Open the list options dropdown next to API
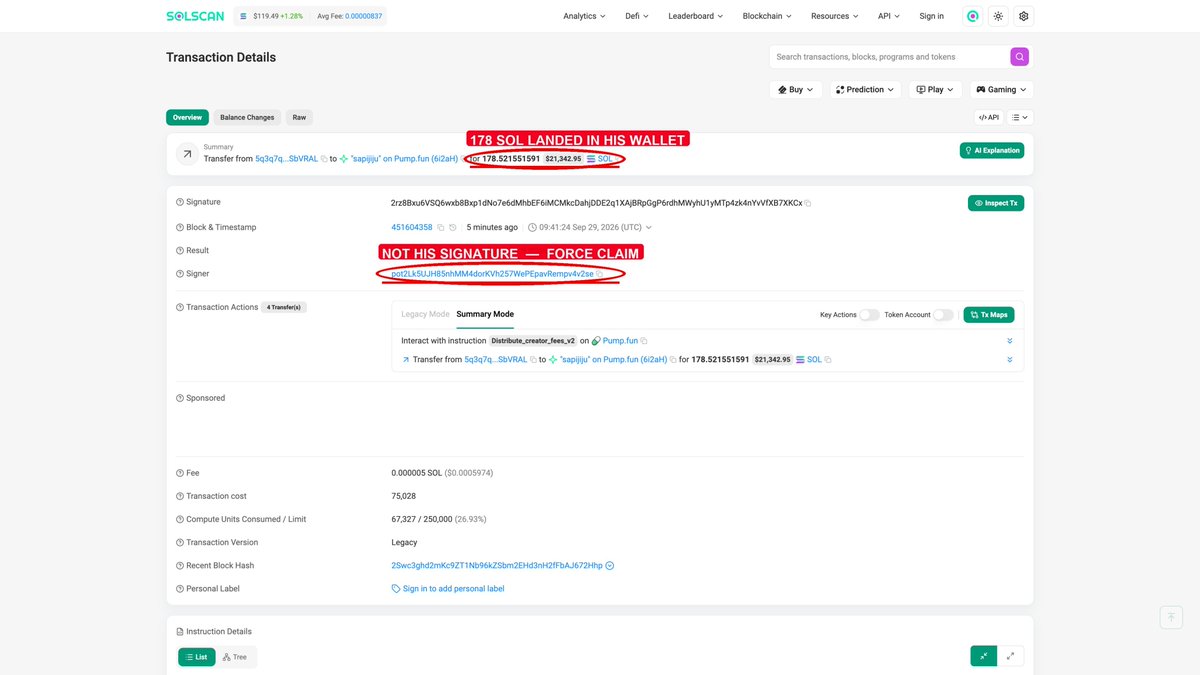 1020,117
